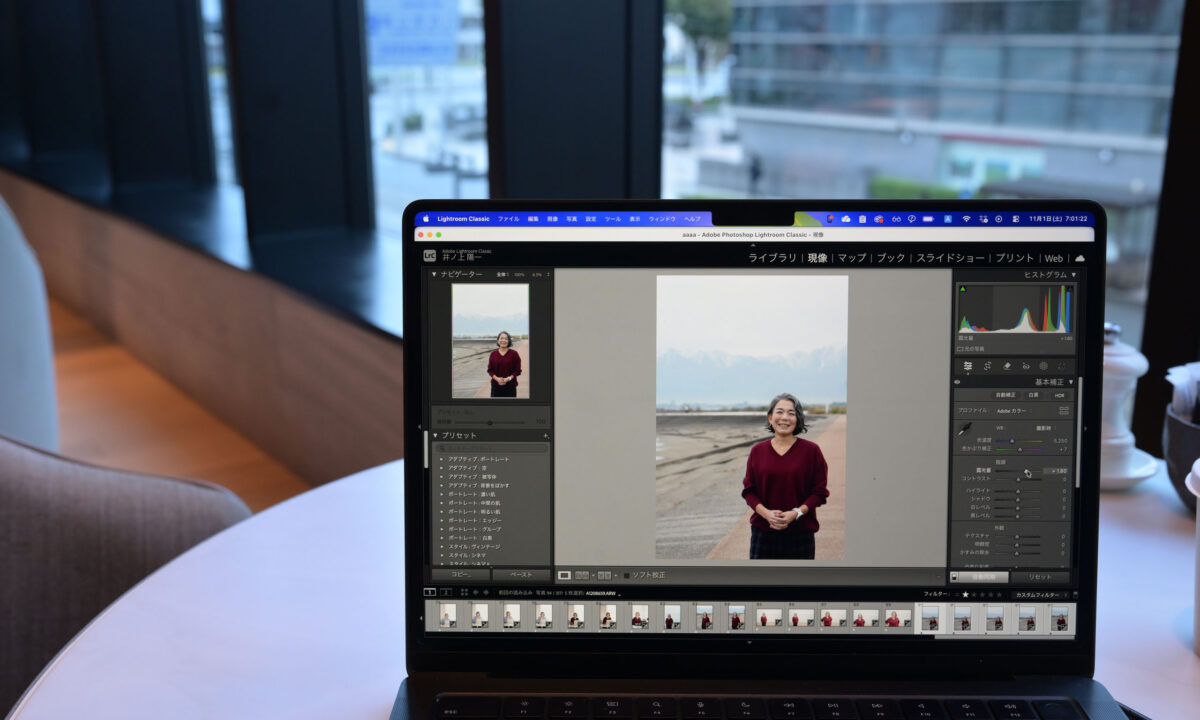
Task: Switch to the スライドショー module
Action: (950, 258)
